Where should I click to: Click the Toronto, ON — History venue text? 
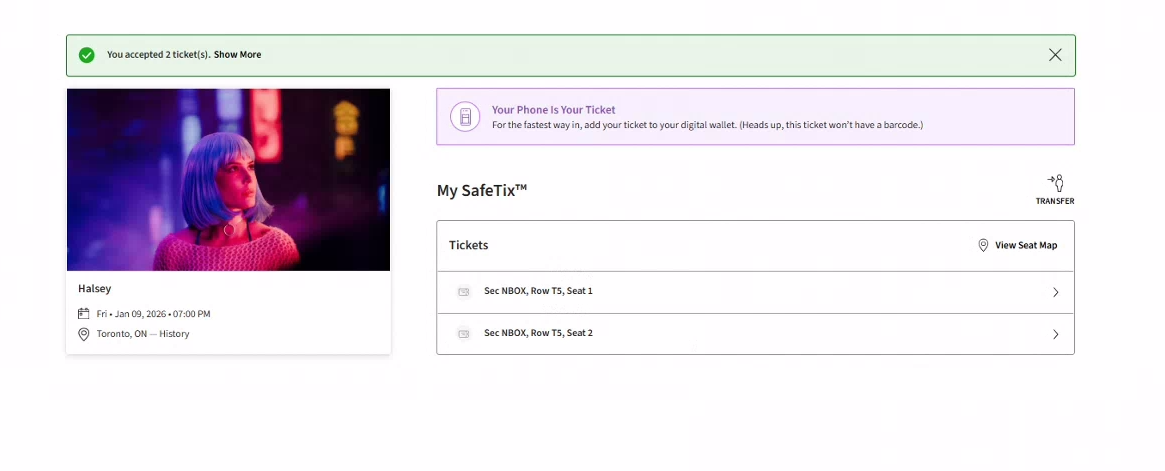click(x=143, y=334)
